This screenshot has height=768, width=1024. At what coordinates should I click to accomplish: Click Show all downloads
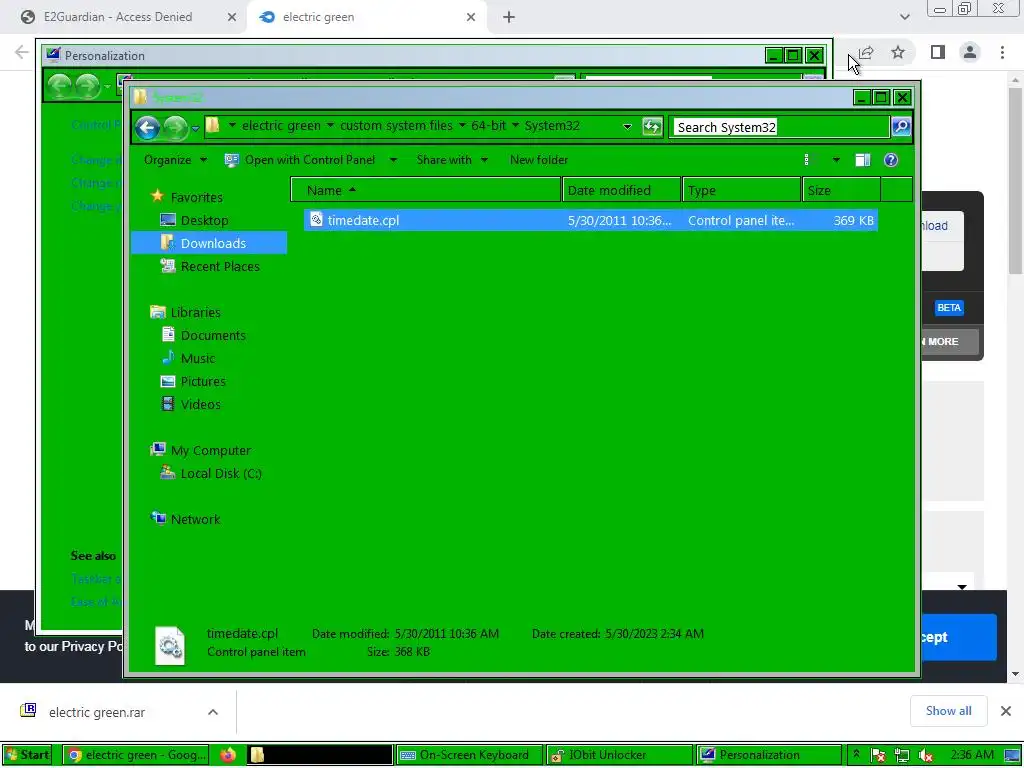[948, 711]
